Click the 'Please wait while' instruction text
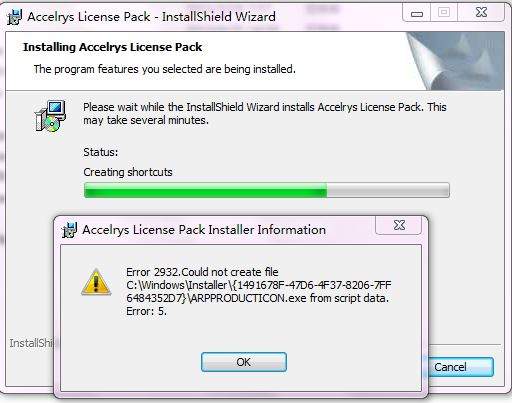Screen dimensions: 512x403 pos(265,114)
